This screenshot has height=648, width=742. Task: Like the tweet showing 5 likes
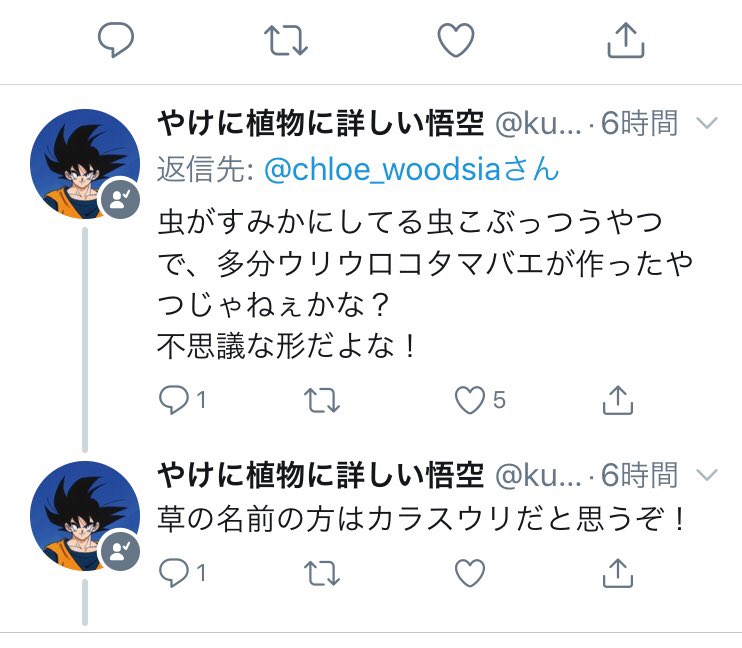point(470,401)
